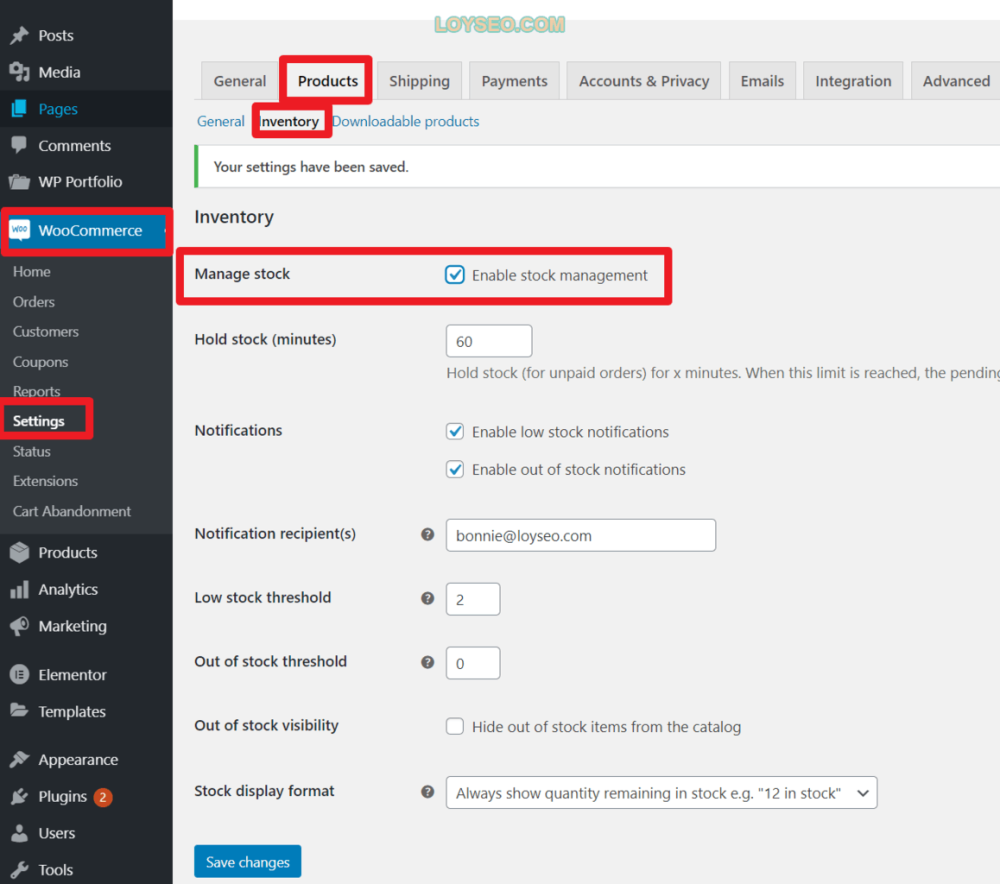Viewport: 1000px width, 884px height.
Task: Open the Products settings tab
Action: [x=328, y=81]
